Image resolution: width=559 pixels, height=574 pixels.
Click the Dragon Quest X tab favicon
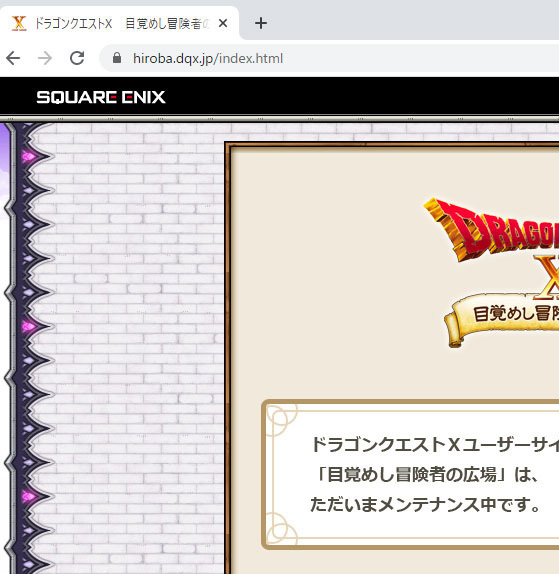pyautogui.click(x=19, y=23)
